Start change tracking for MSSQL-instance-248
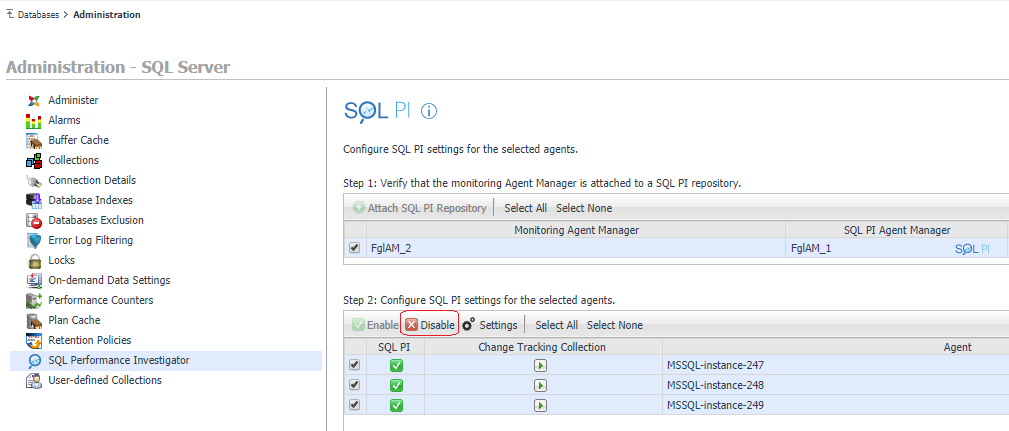The height and width of the screenshot is (431, 1009). tap(541, 385)
